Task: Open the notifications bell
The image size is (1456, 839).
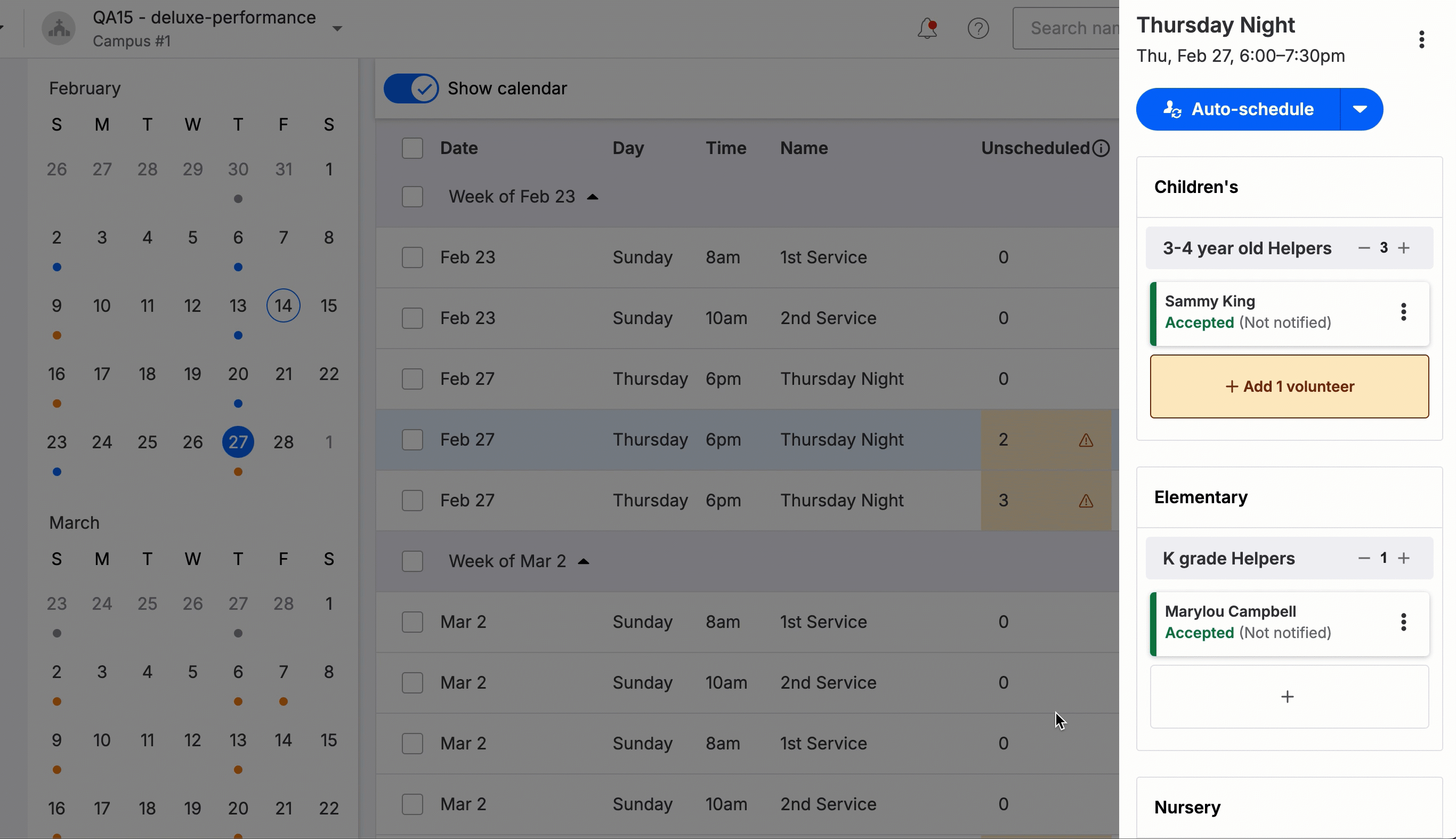Action: (x=926, y=28)
